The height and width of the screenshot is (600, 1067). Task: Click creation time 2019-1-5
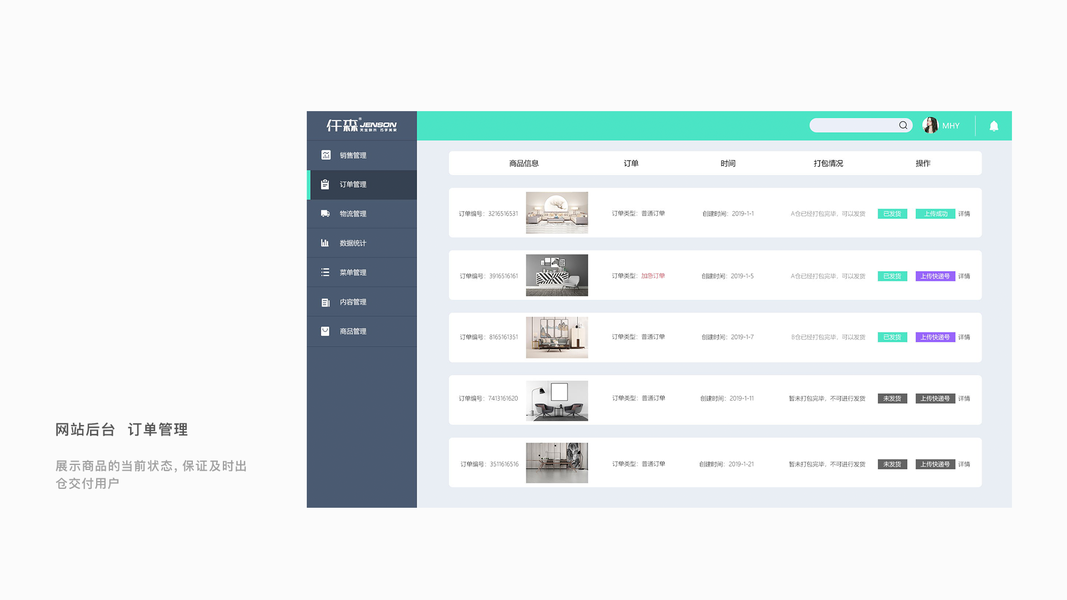(x=742, y=276)
